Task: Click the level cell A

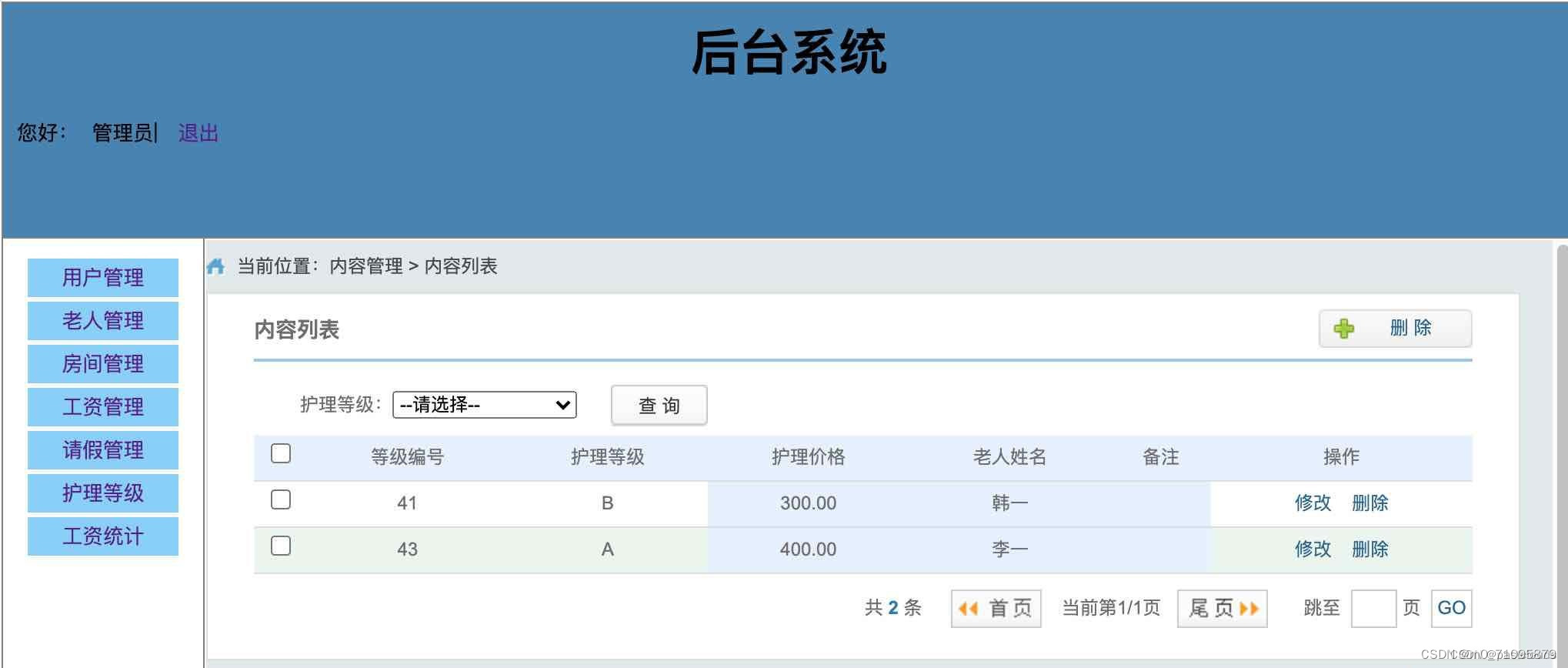Action: tap(608, 549)
